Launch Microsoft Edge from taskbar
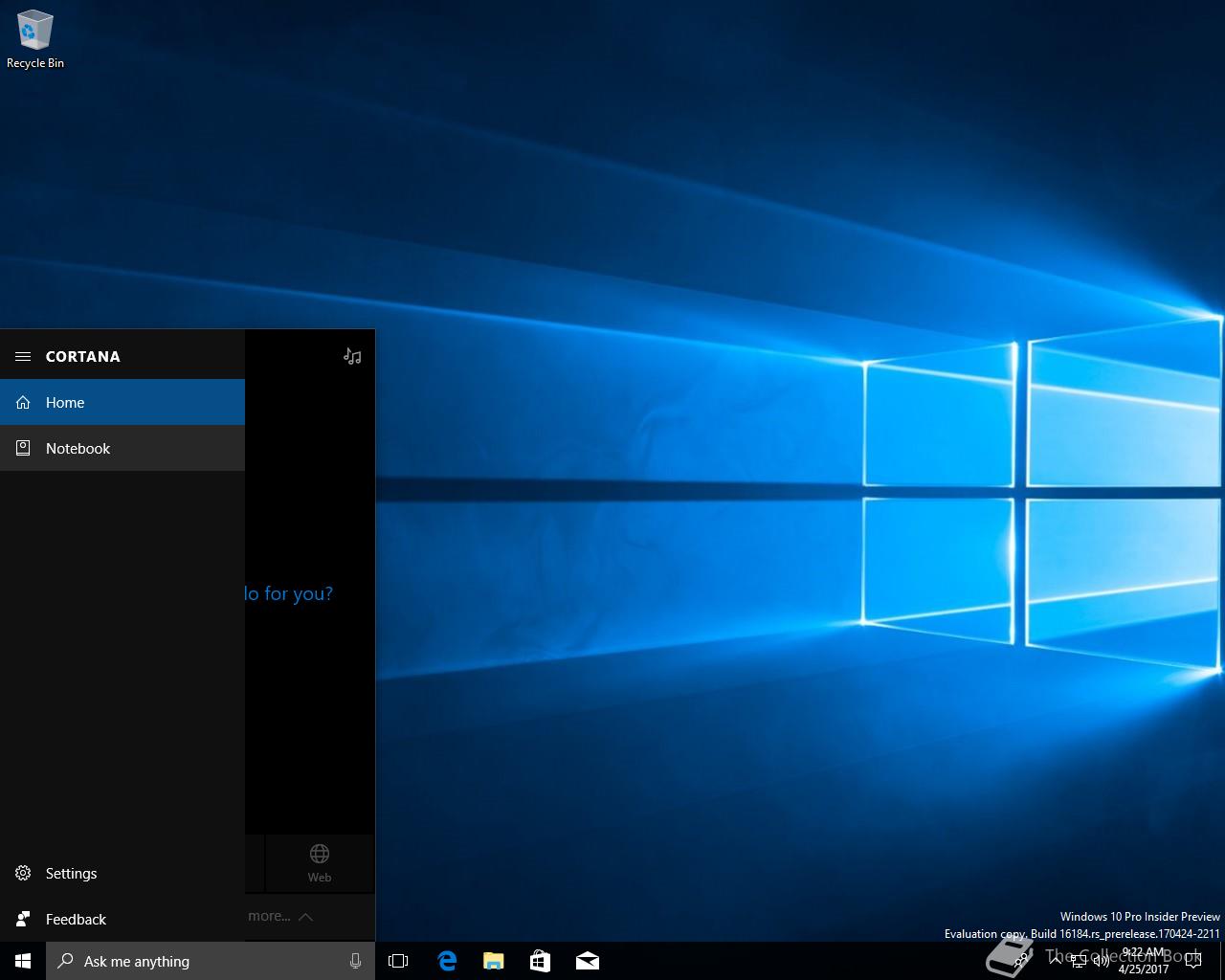Viewport: 1225px width, 980px height. point(446,961)
